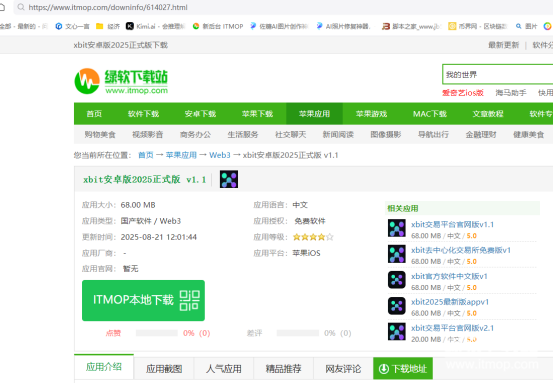
Task: Open xbit交易平台官网版v1.1 related app link
Action: [x=452, y=224]
